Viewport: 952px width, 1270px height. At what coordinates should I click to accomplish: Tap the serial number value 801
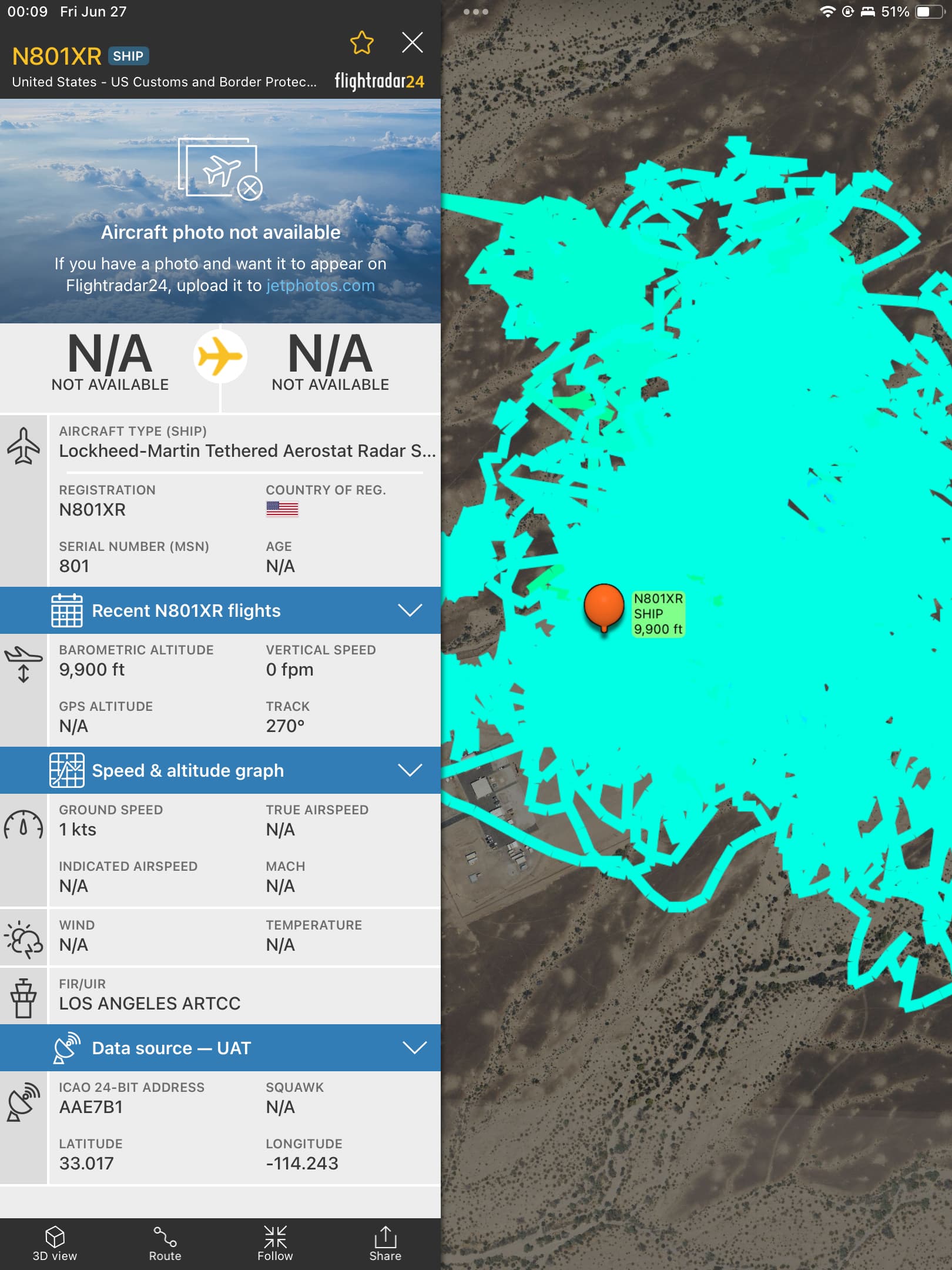tap(74, 566)
